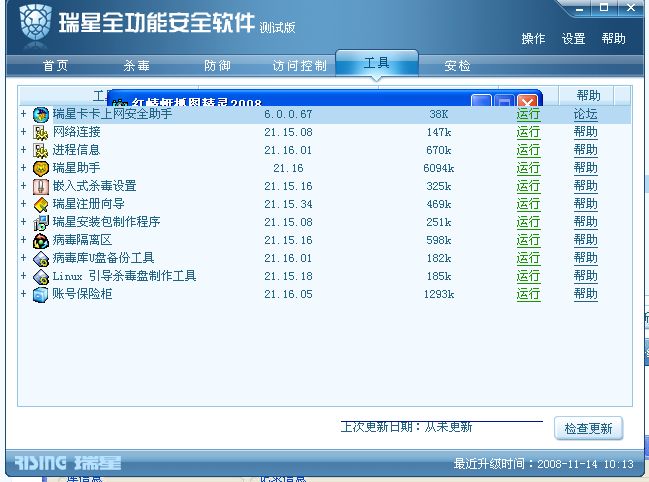The image size is (649, 482).
Task: Click the 检查更新 button
Action: [588, 428]
